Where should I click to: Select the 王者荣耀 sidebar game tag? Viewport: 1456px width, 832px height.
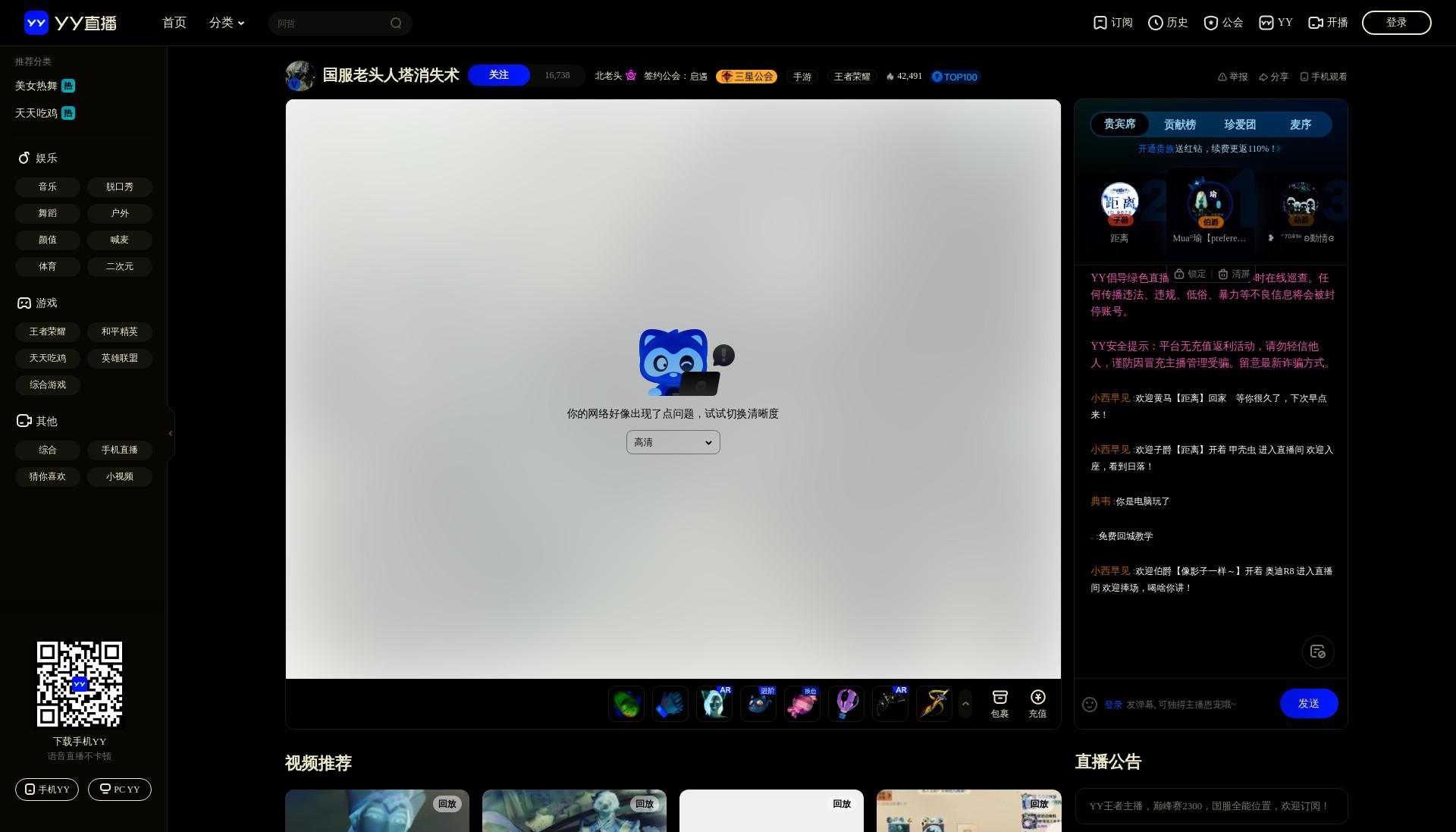(x=48, y=331)
